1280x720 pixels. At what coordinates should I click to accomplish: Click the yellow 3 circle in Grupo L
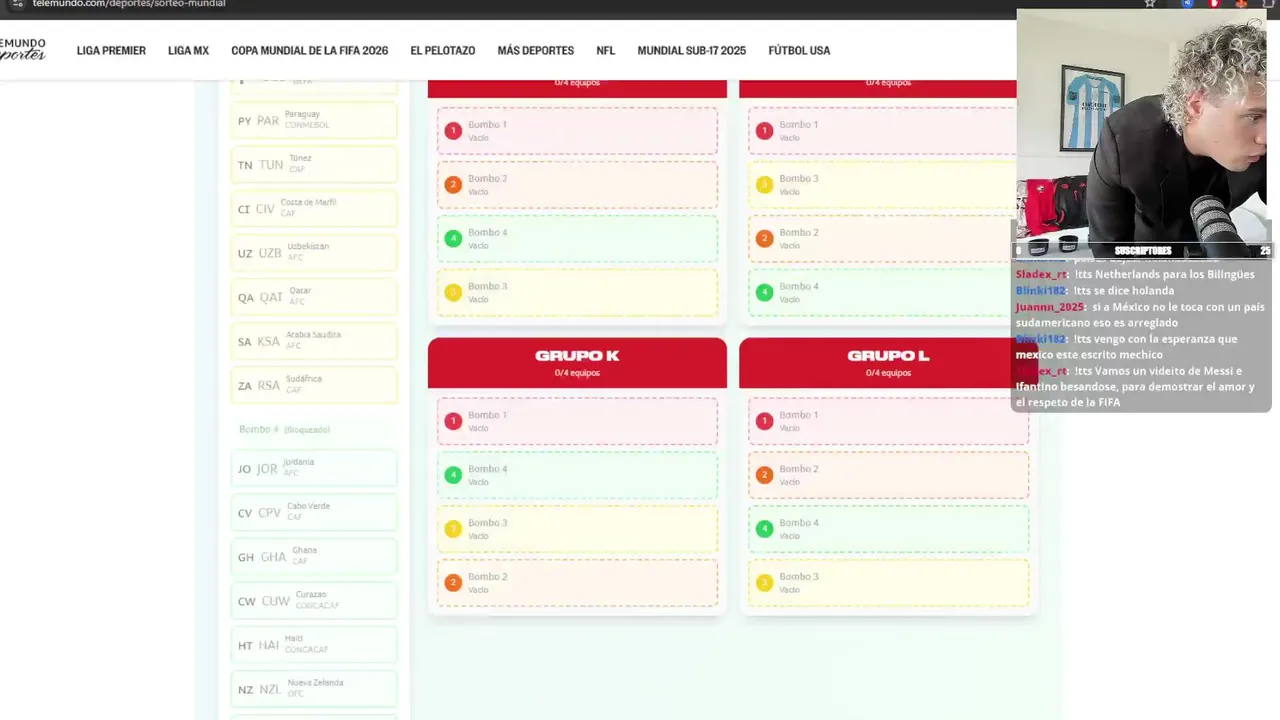(764, 583)
